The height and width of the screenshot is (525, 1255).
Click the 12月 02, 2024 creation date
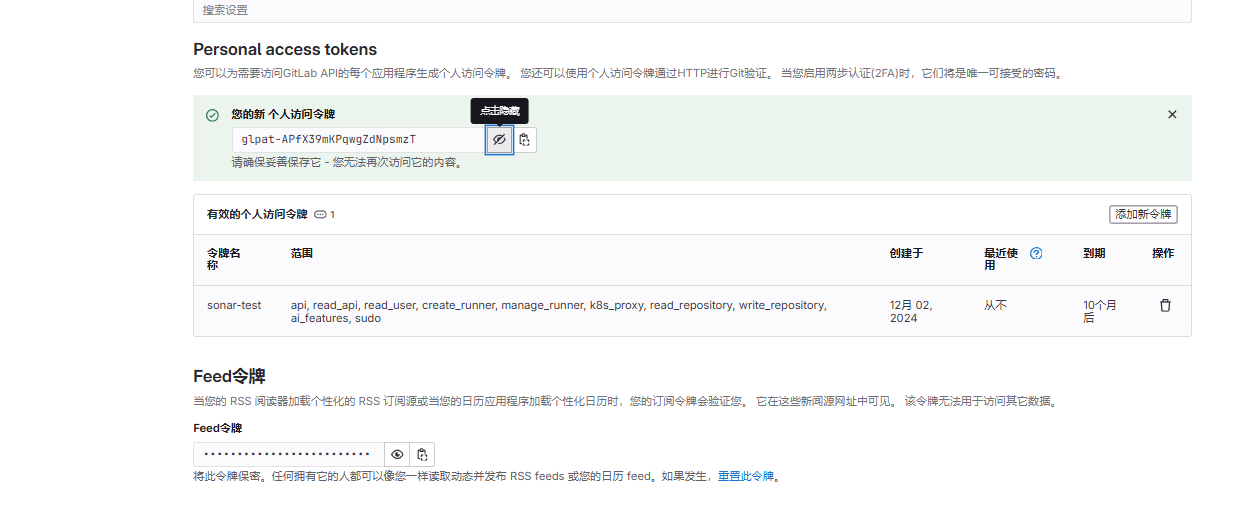point(911,311)
